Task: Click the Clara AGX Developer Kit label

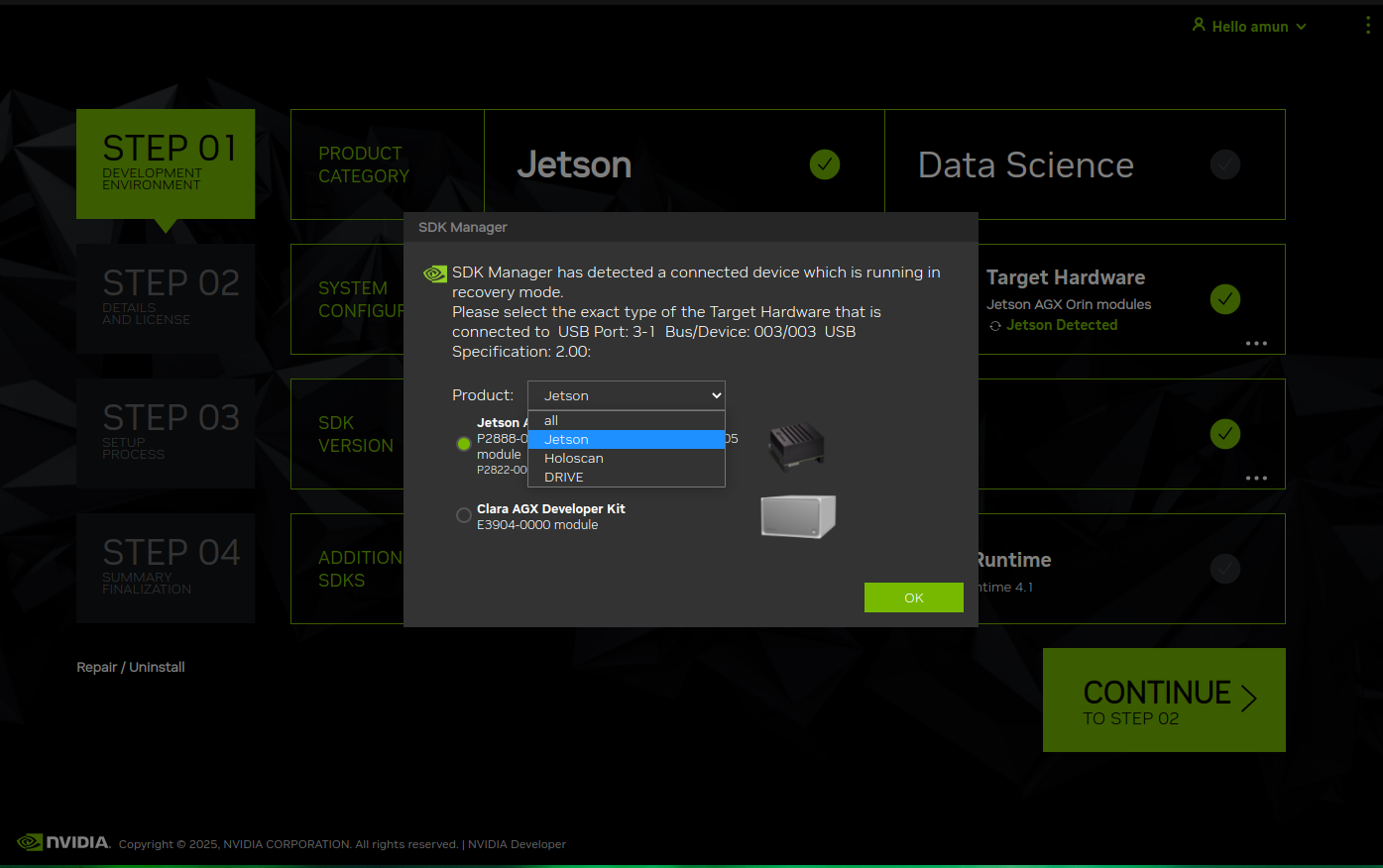Action: [551, 508]
